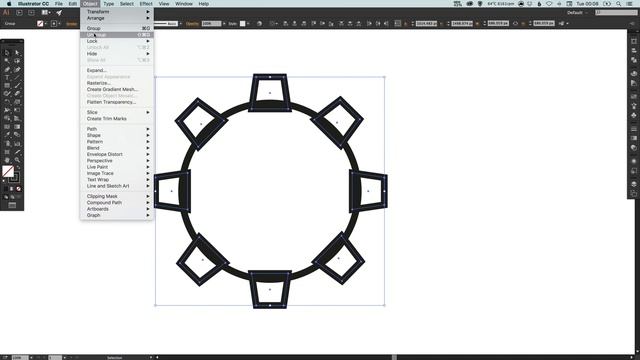Image resolution: width=640 pixels, height=360 pixels.
Task: Select the Eyedropper tool
Action: (x=7, y=135)
